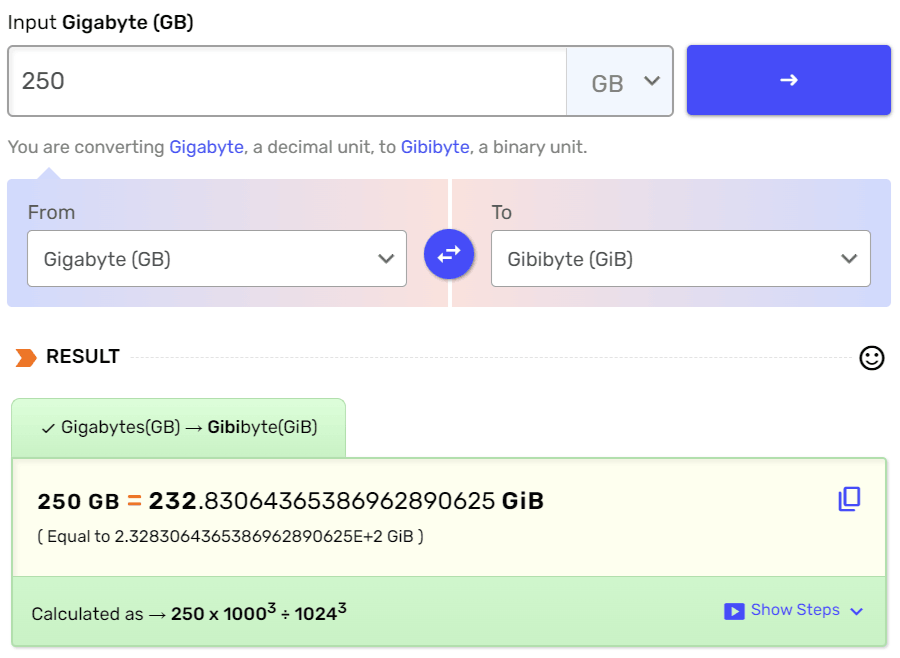The width and height of the screenshot is (900, 658).
Task: Open the Gigabyte link in description
Action: click(x=207, y=147)
